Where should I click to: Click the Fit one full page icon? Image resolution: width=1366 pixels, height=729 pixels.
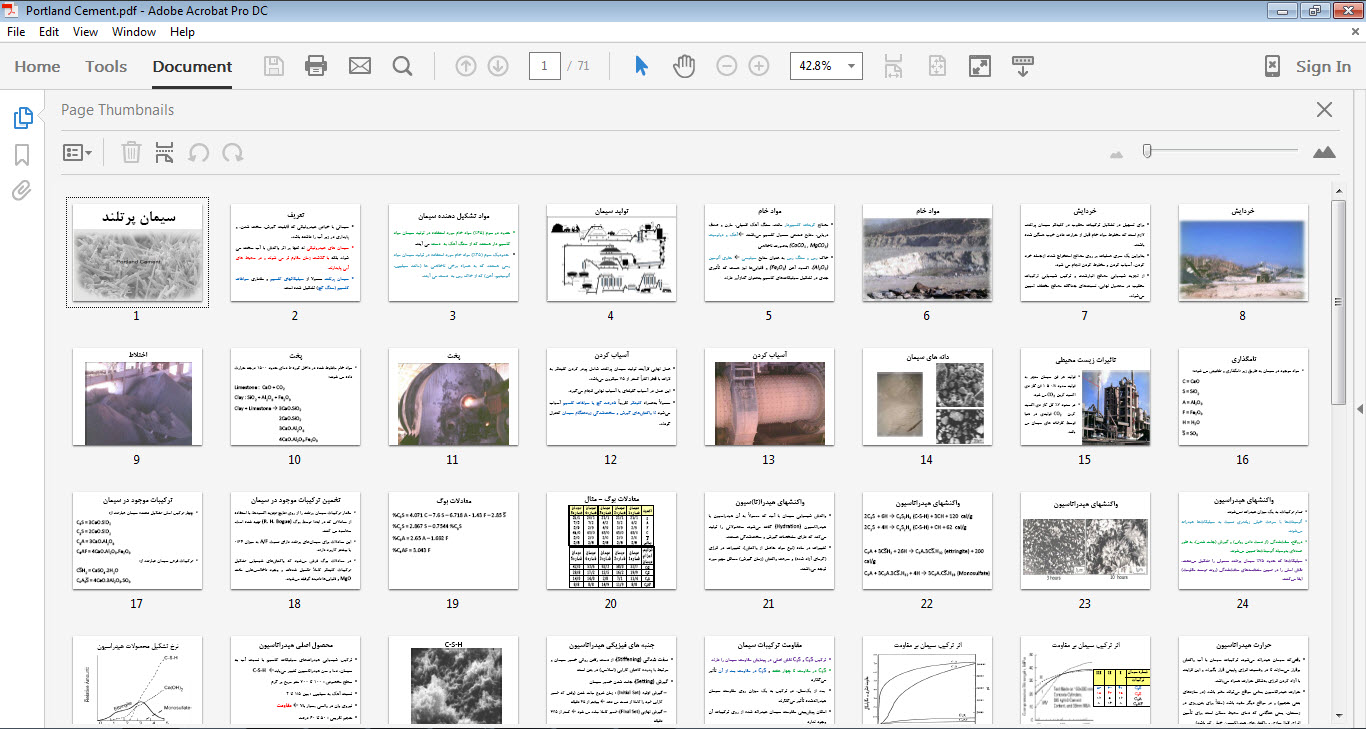click(937, 66)
